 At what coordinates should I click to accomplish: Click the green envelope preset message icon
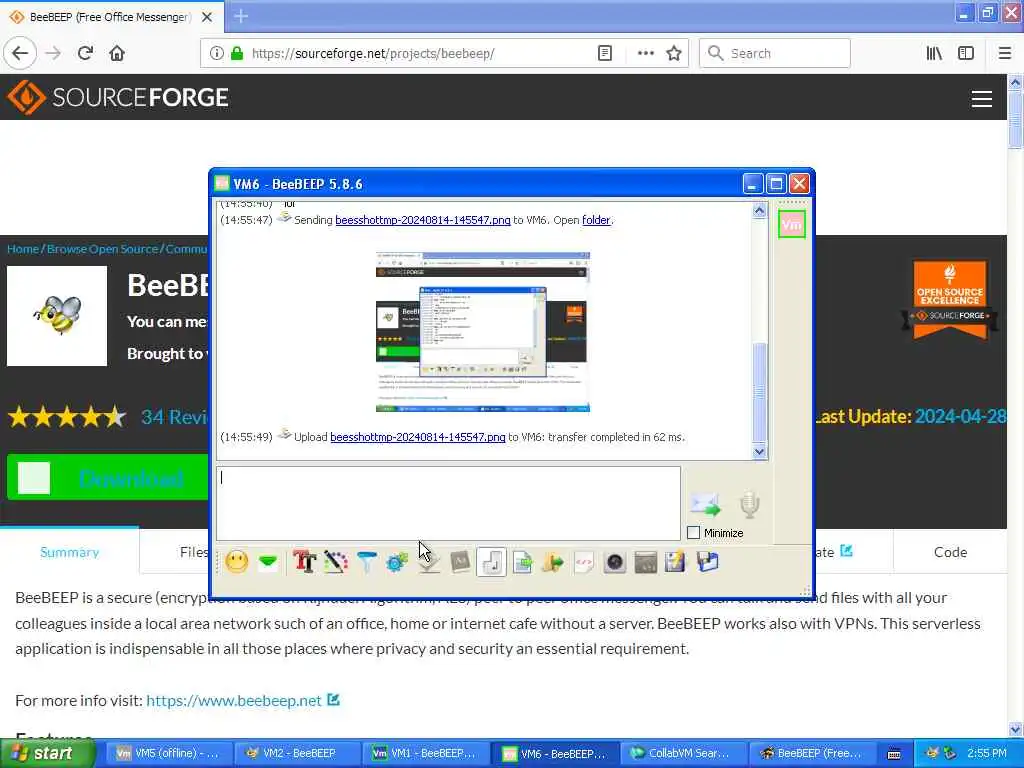(268, 562)
